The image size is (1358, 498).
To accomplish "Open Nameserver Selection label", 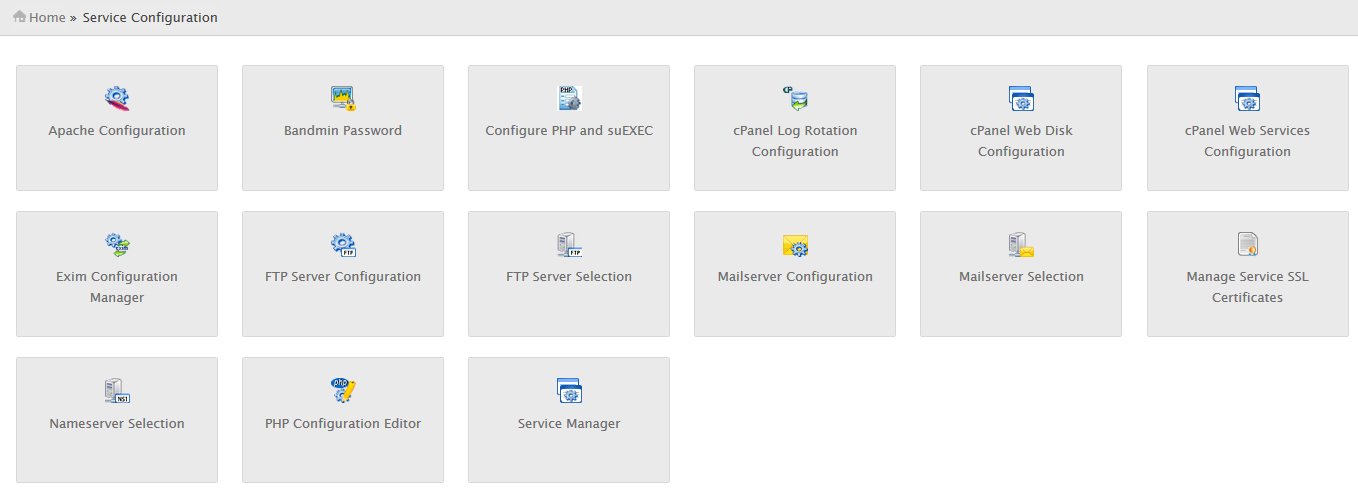I will (117, 424).
